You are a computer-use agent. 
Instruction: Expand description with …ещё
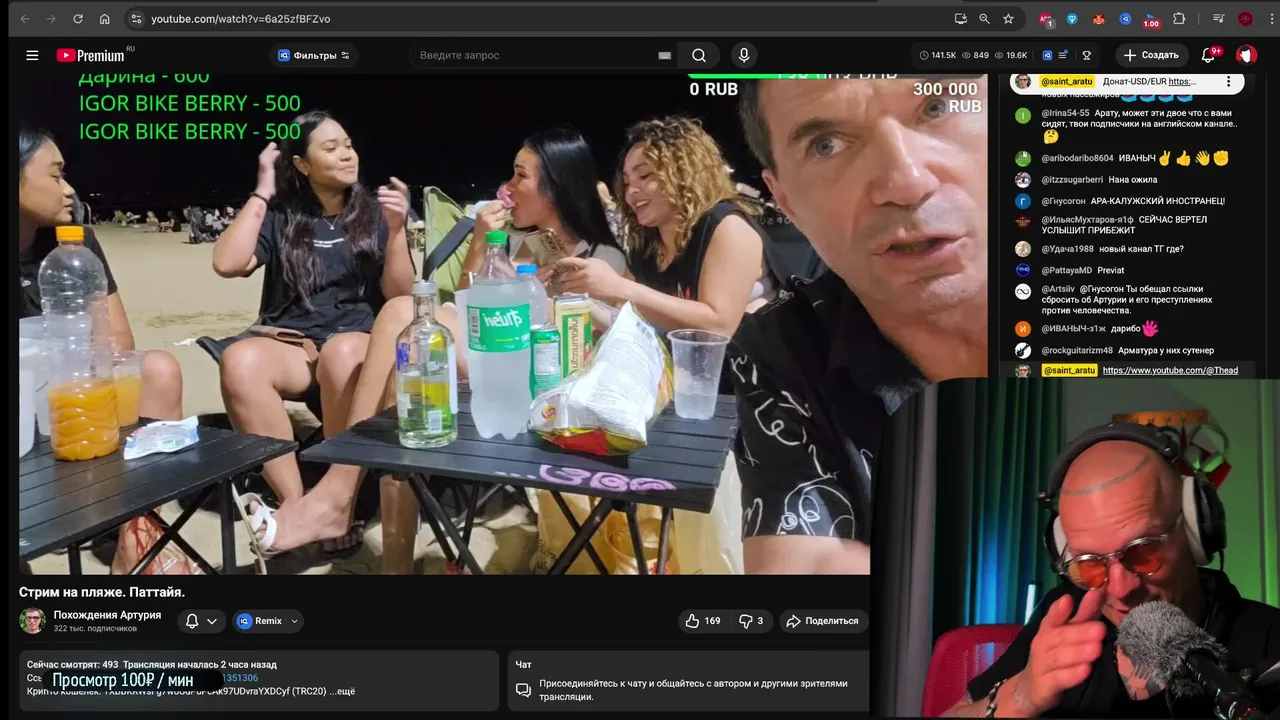tap(340, 691)
